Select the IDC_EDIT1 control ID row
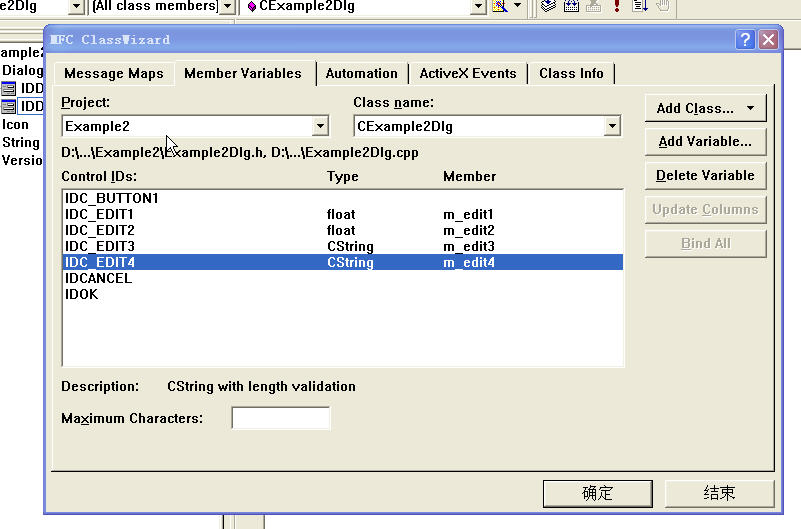This screenshot has height=529, width=801. click(342, 214)
